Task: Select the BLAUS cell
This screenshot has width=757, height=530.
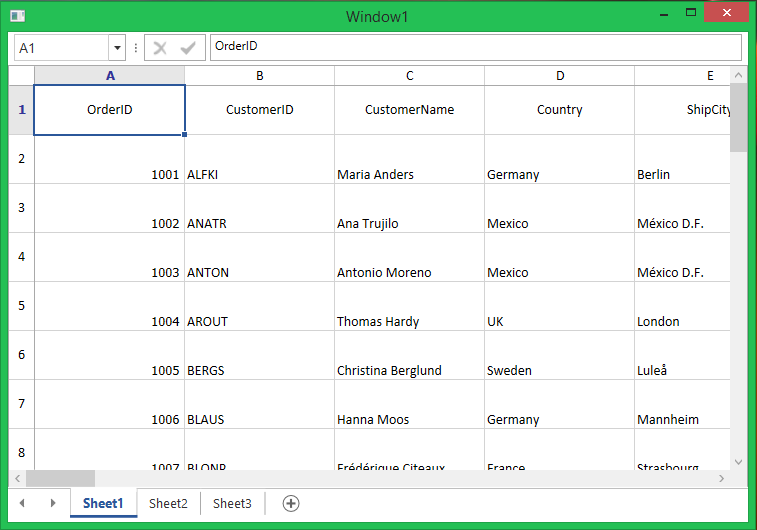Action: [260, 404]
